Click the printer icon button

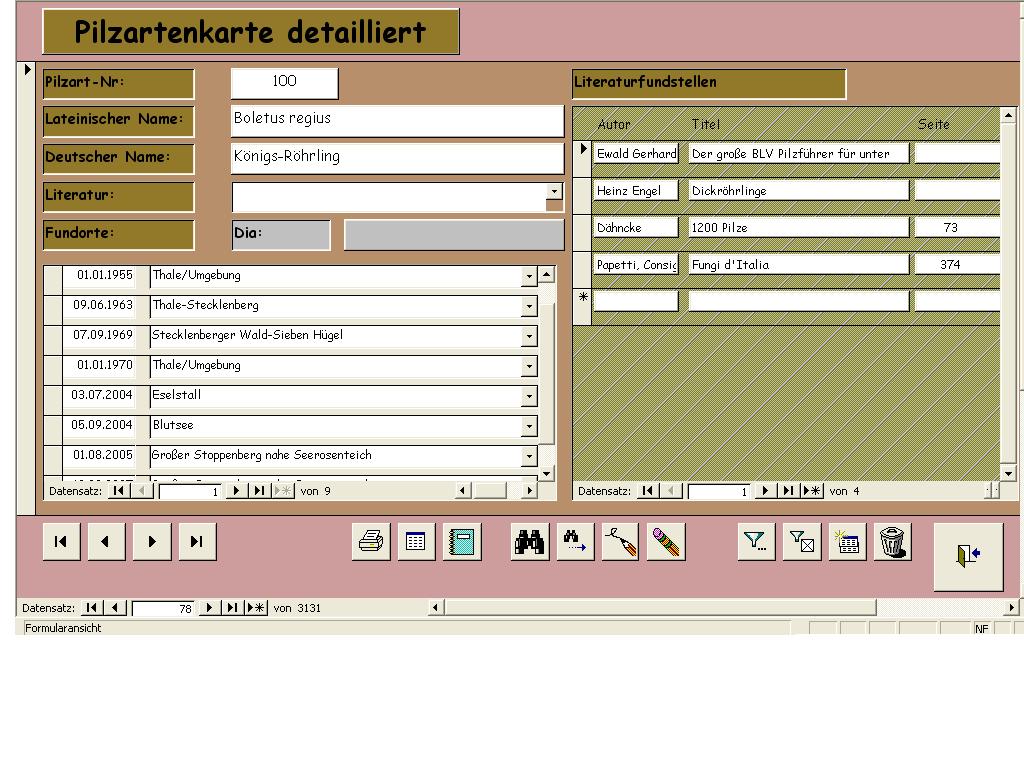point(371,542)
